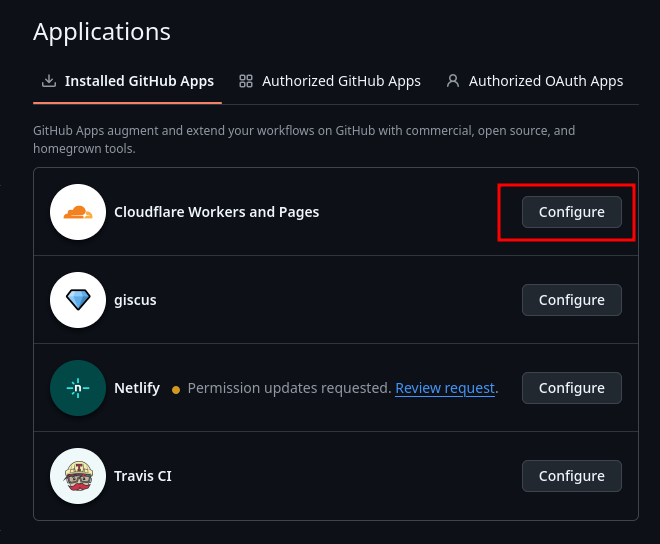
Task: Click the person icon beside Authorized OAuth Apps
Action: point(453,81)
